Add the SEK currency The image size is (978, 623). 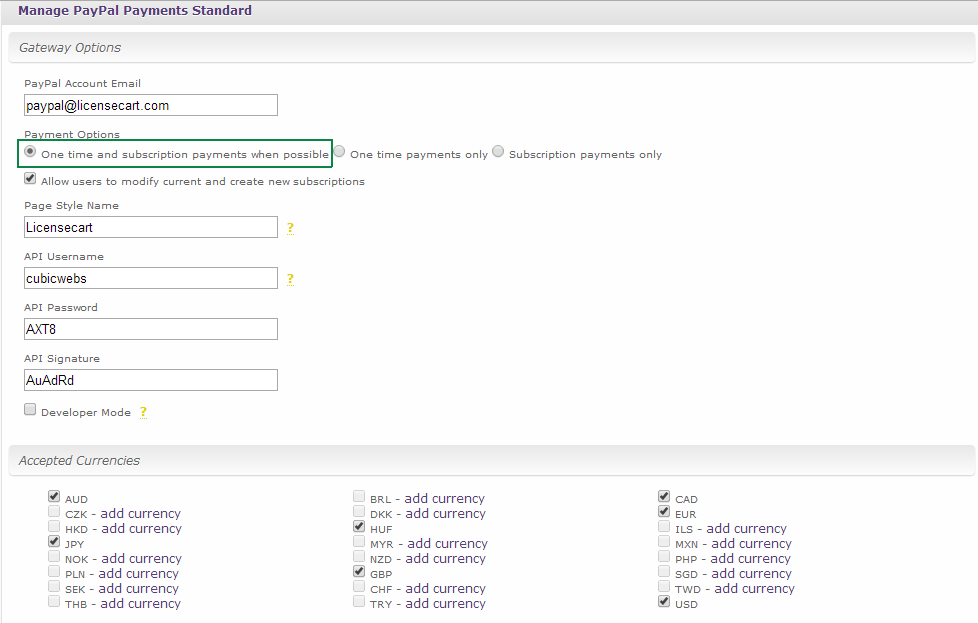[138, 589]
